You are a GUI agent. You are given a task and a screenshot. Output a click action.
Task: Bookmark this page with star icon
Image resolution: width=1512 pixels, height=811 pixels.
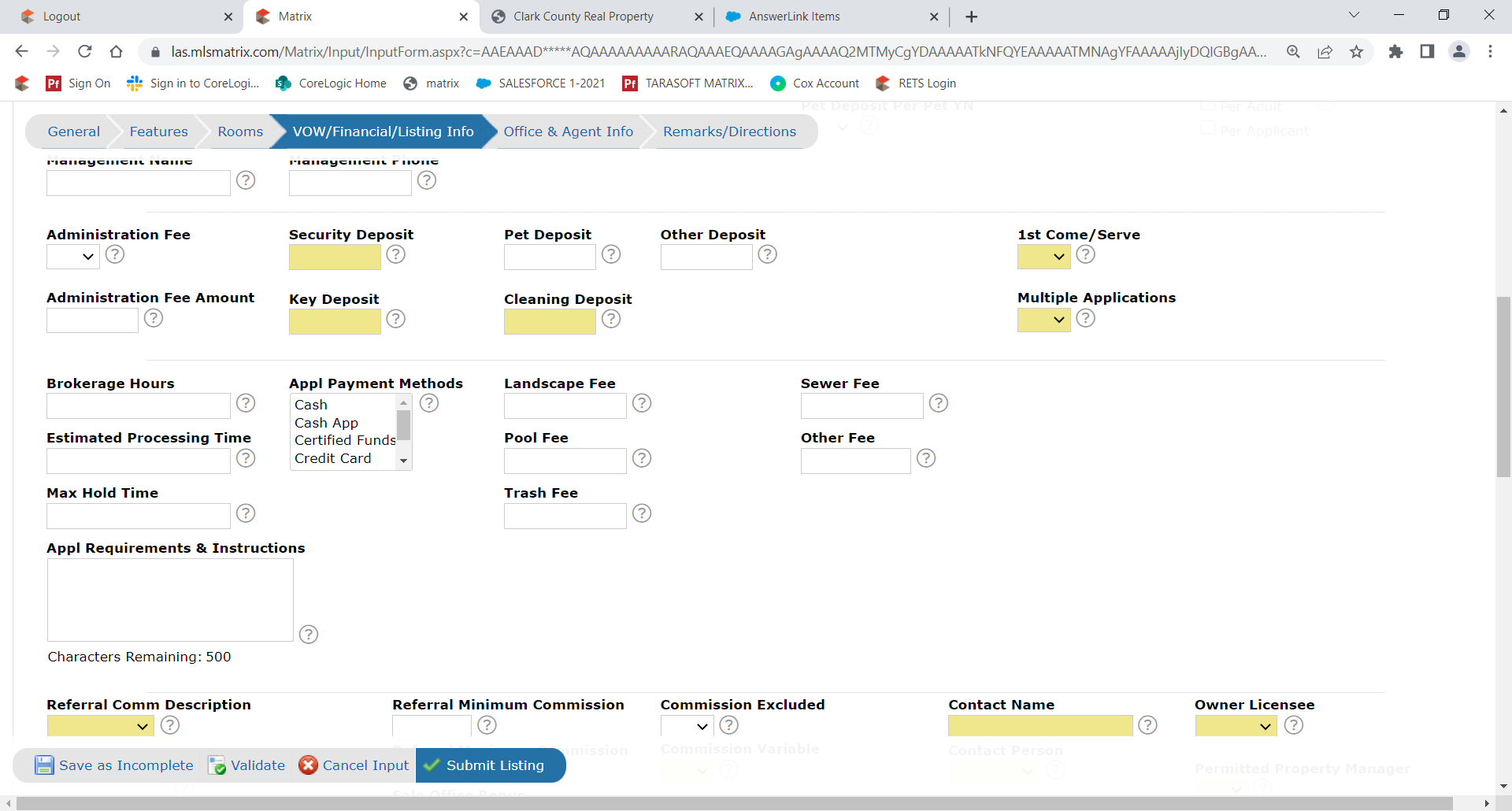[1357, 52]
